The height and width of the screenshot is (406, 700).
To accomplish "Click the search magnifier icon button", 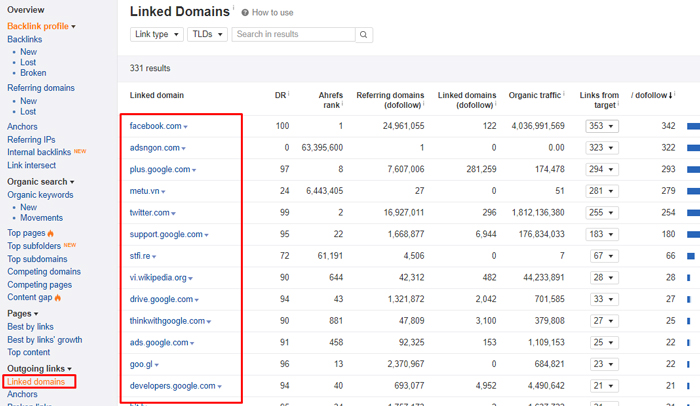I will click(364, 34).
